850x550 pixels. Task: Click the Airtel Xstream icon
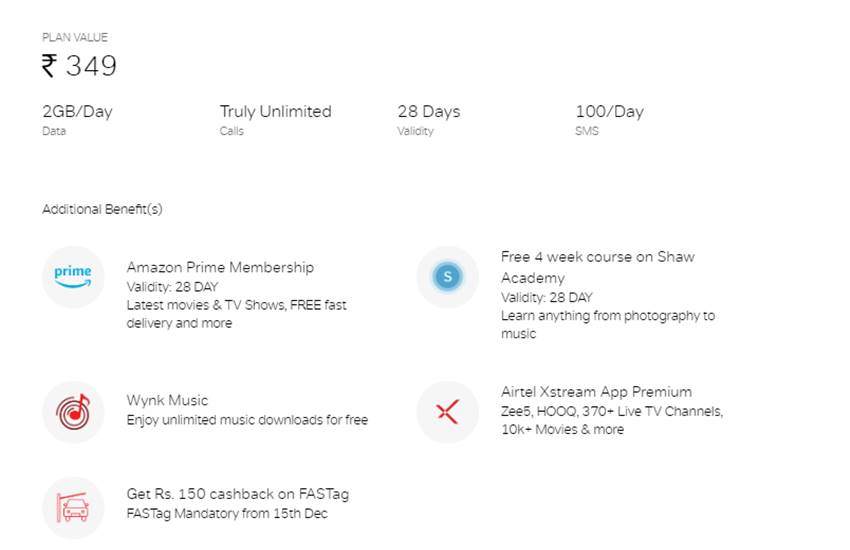pos(447,411)
